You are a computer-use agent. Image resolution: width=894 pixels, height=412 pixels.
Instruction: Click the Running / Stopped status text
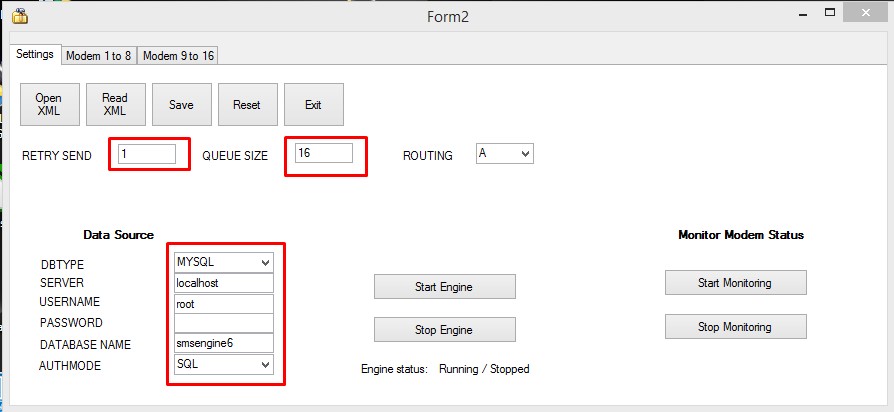484,369
